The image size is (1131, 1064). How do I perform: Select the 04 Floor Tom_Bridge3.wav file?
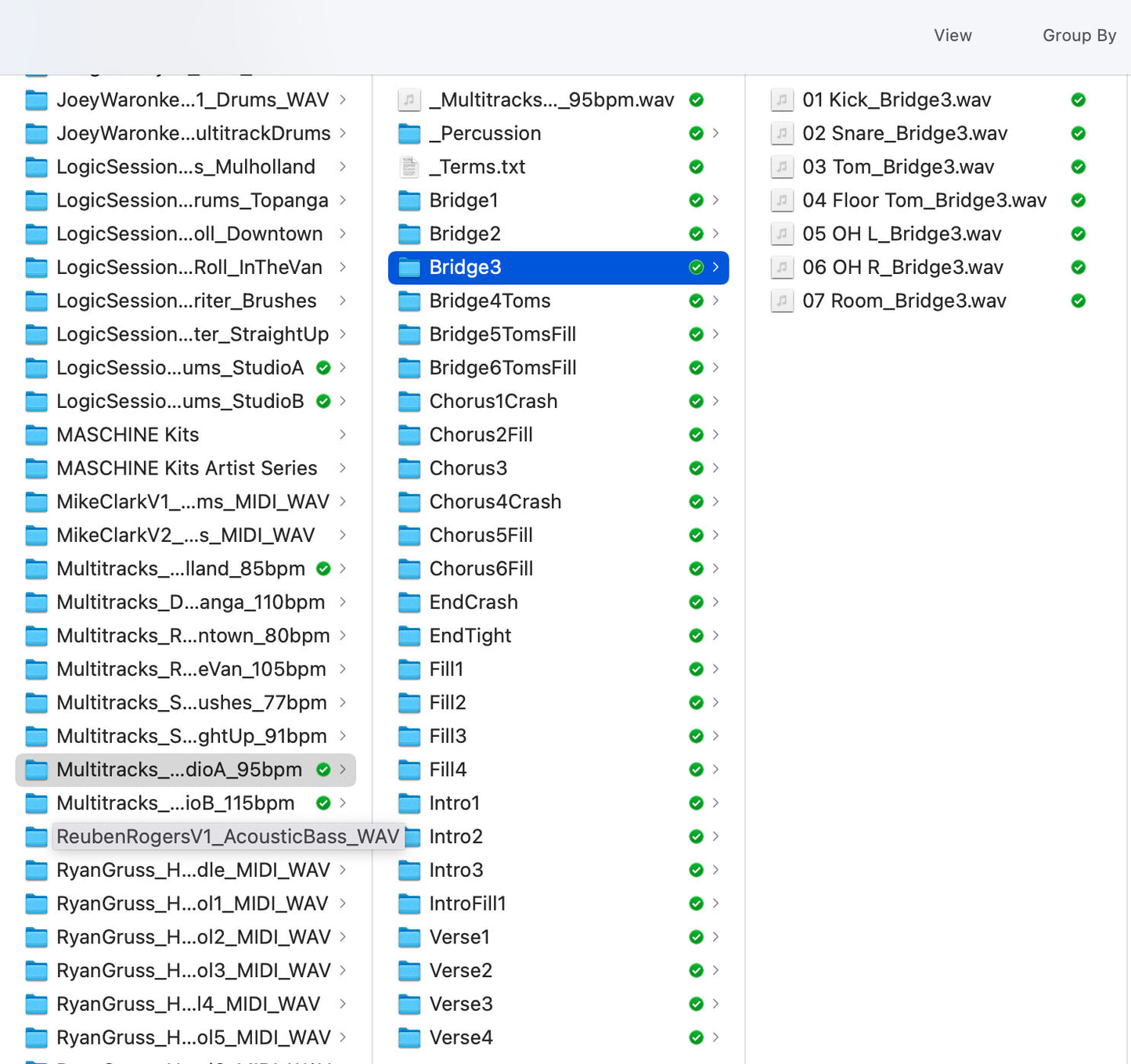pyautogui.click(x=924, y=200)
